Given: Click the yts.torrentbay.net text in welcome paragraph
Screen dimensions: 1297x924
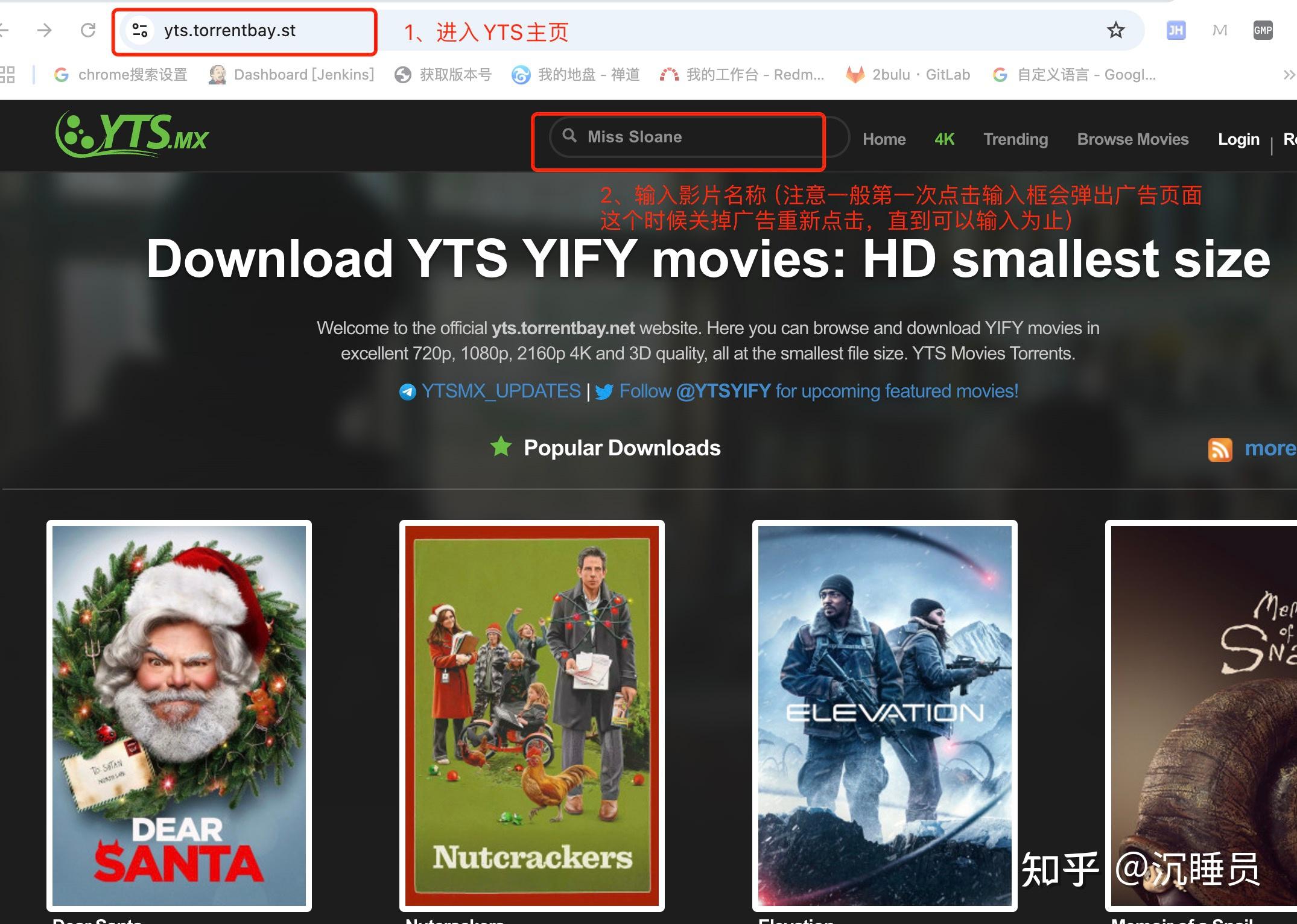Looking at the screenshot, I should click(563, 328).
